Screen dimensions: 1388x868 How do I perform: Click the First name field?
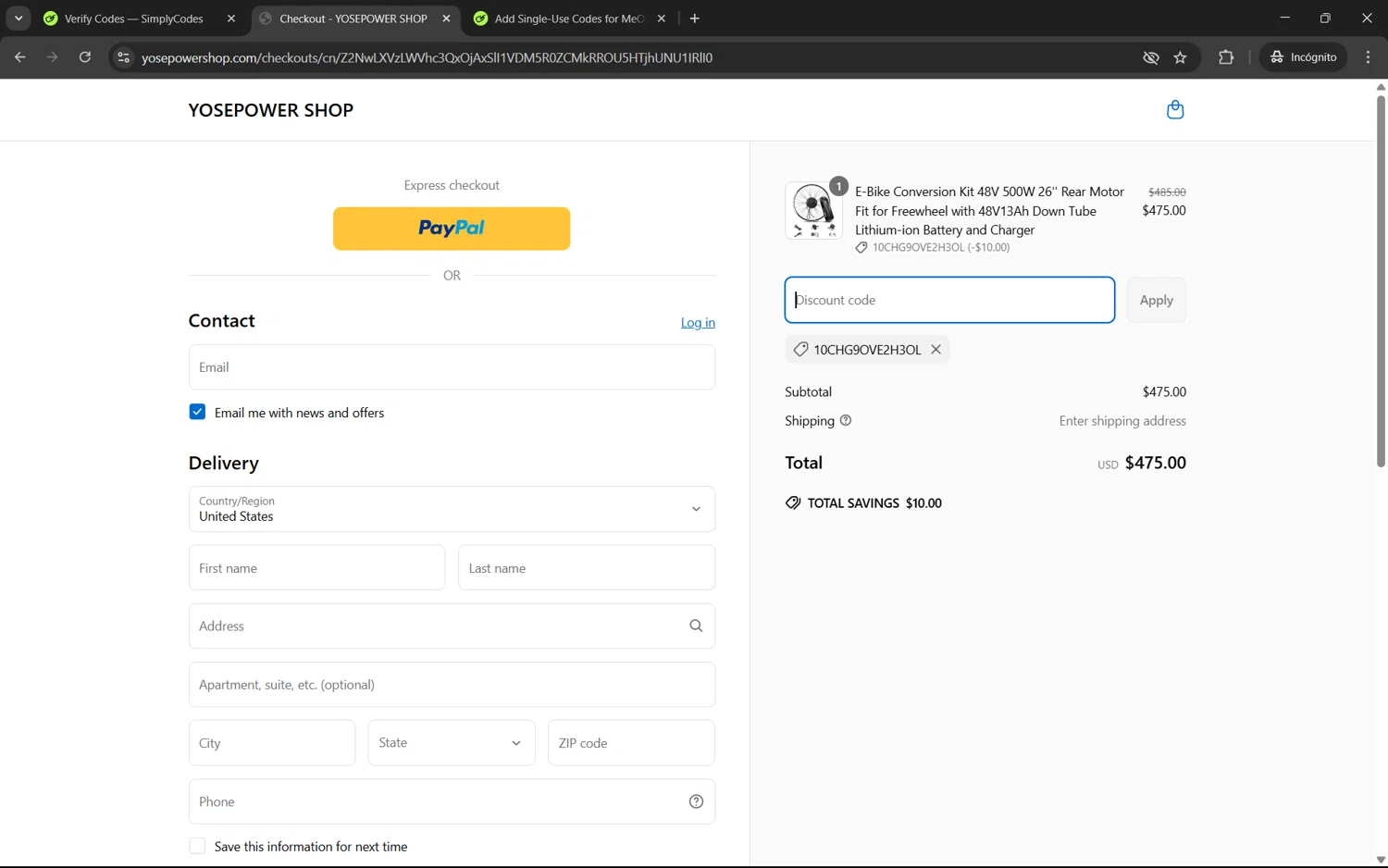316,568
